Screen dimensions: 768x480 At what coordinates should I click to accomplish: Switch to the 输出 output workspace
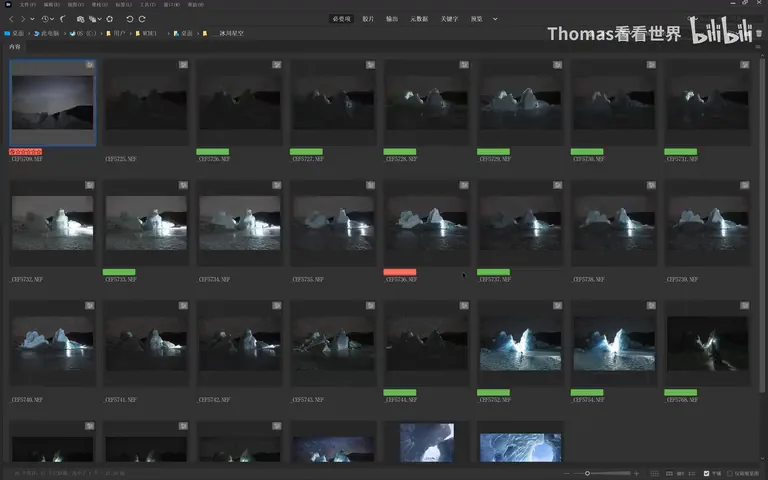(392, 19)
